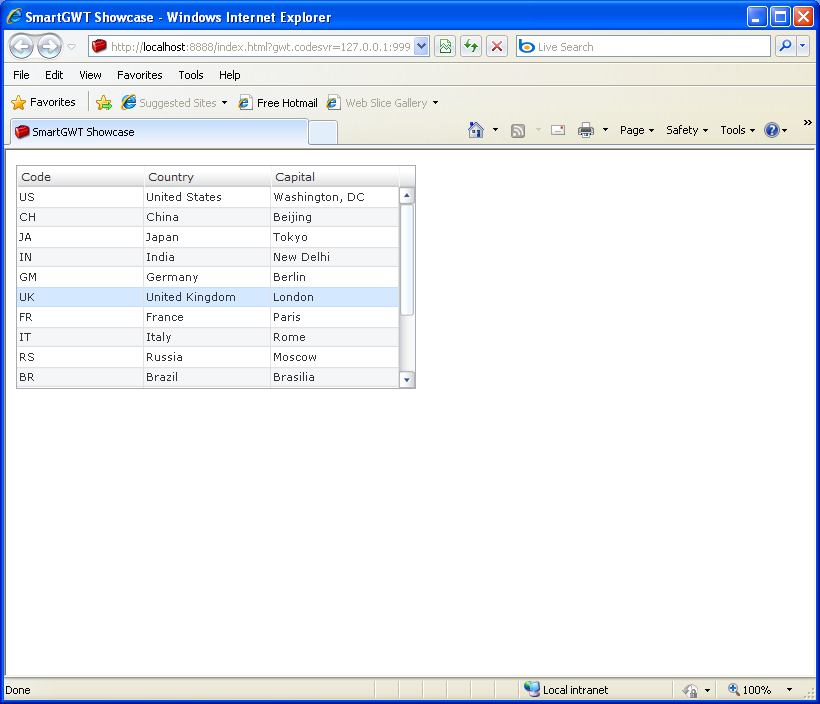Sort by the Code column header
Screen dimensions: 820x704
tap(81, 177)
